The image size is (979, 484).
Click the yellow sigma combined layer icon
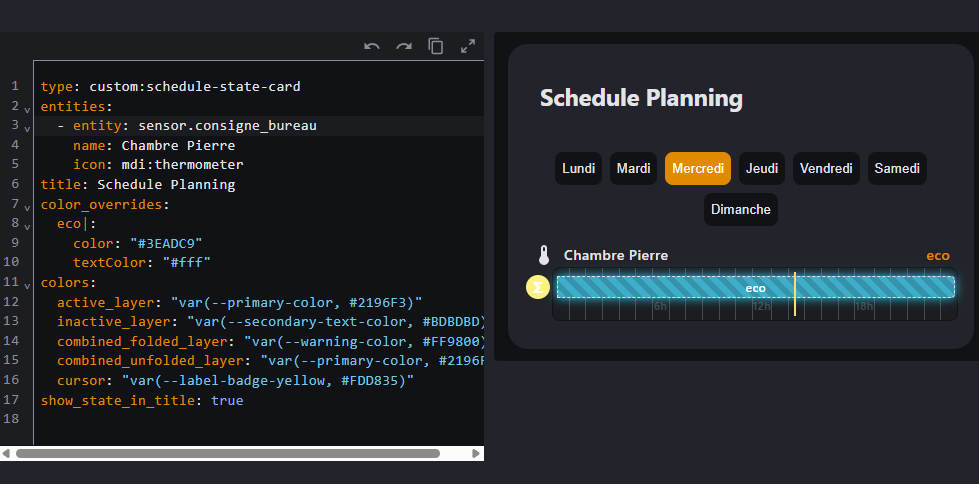click(538, 288)
